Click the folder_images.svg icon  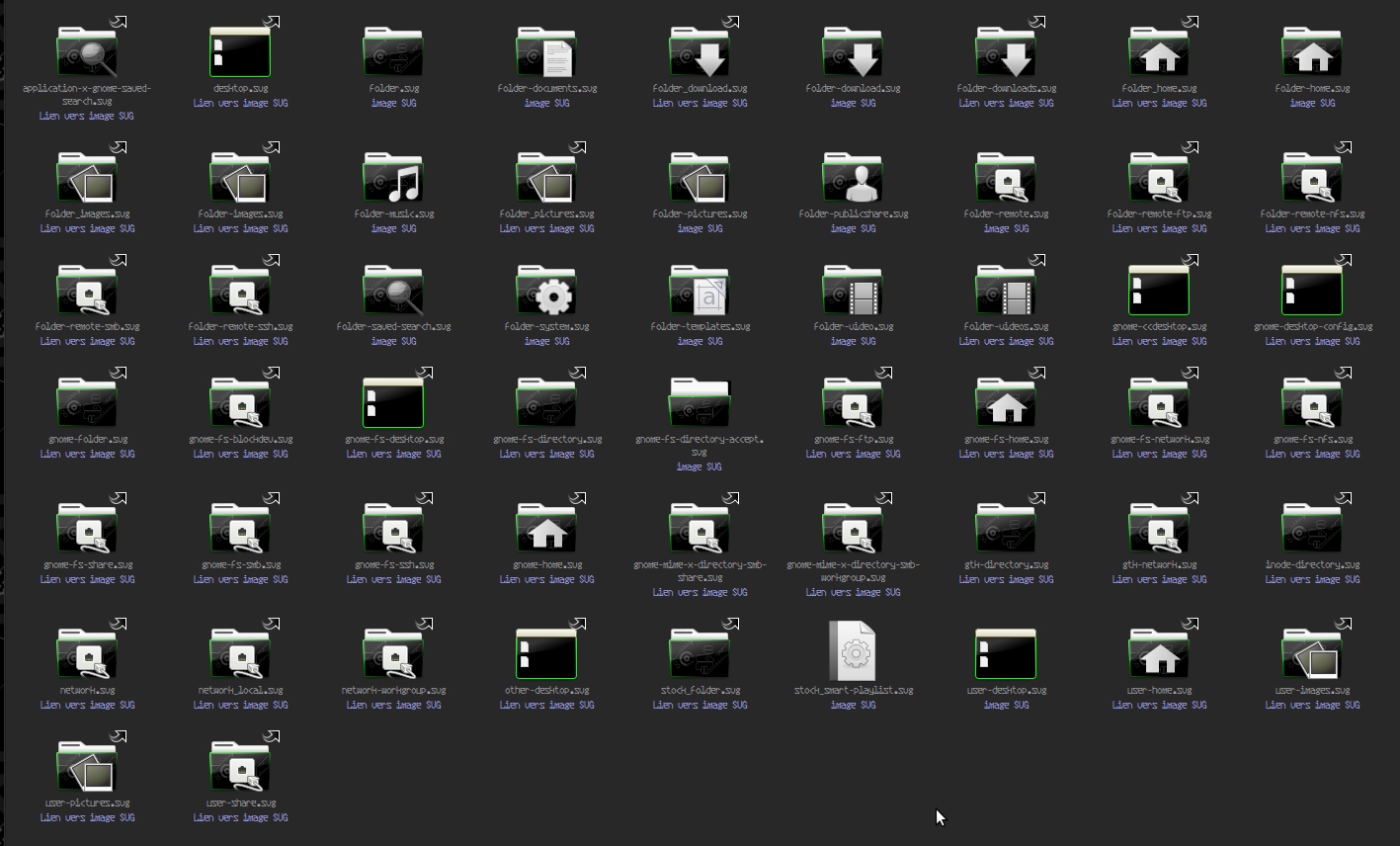(x=87, y=177)
